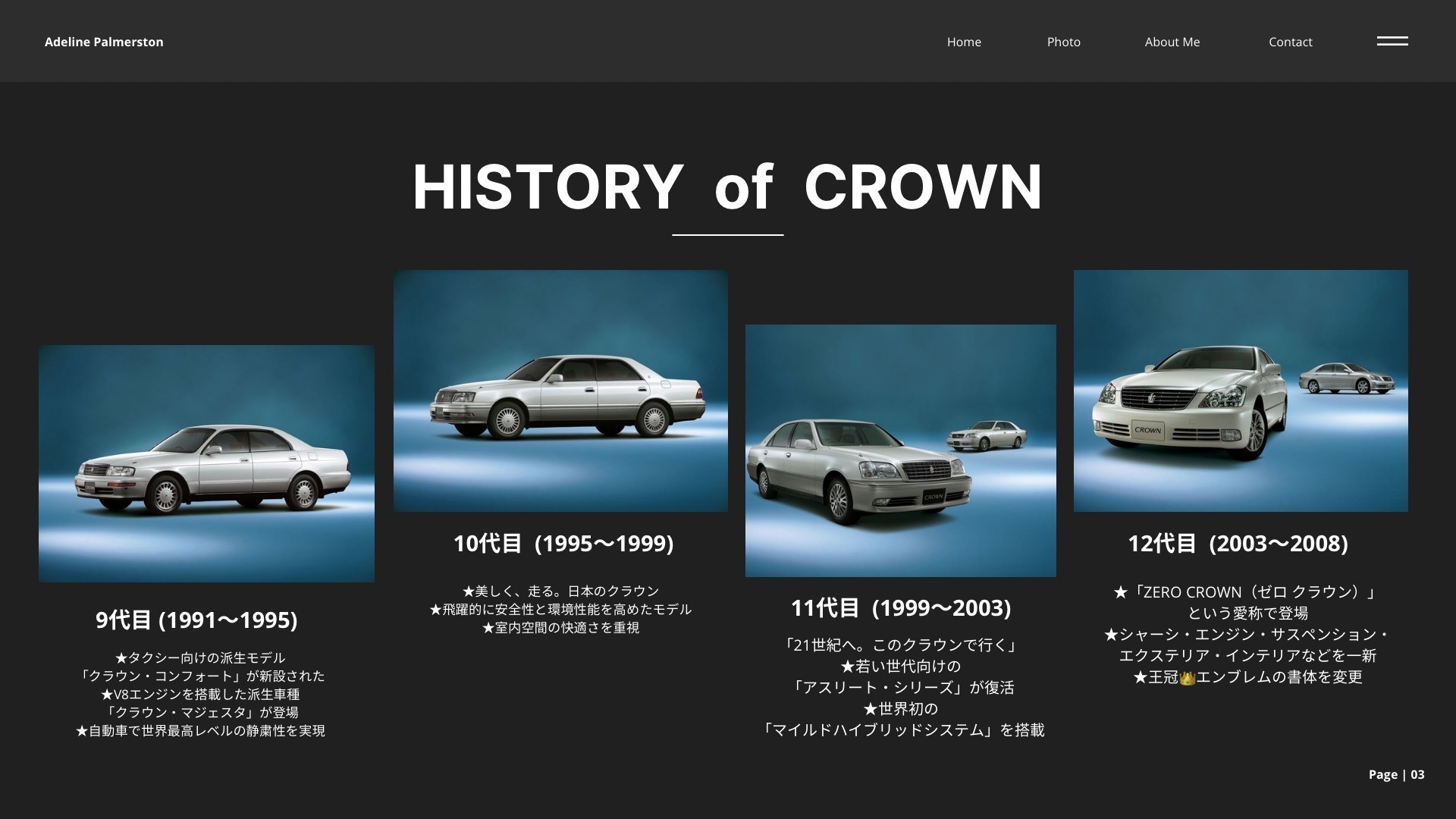Click the エクステリア・インテリアなどを一新 line
Screen dimensions: 1456x819
click(x=1247, y=656)
